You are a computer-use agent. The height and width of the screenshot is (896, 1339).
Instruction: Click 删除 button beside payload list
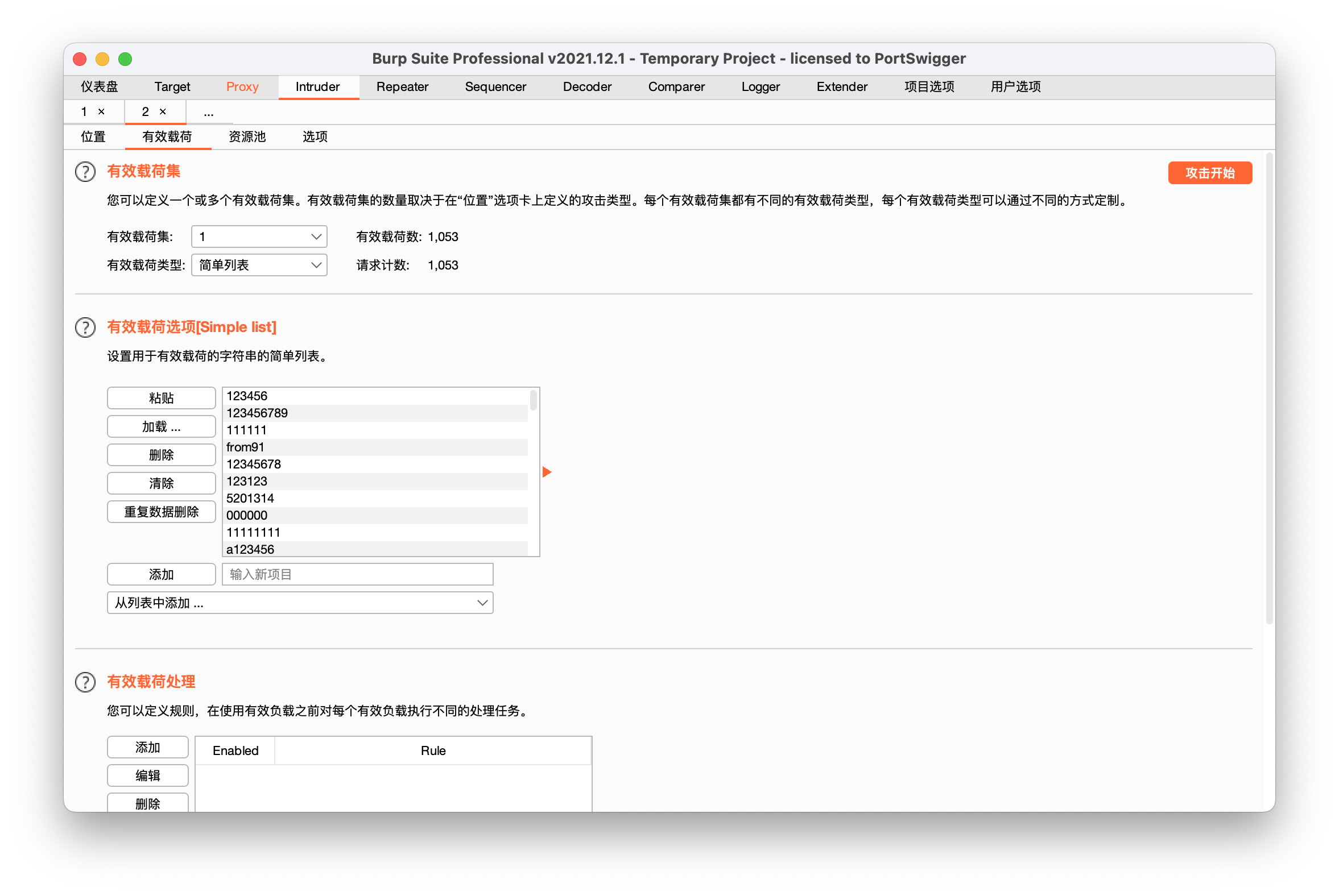(161, 455)
